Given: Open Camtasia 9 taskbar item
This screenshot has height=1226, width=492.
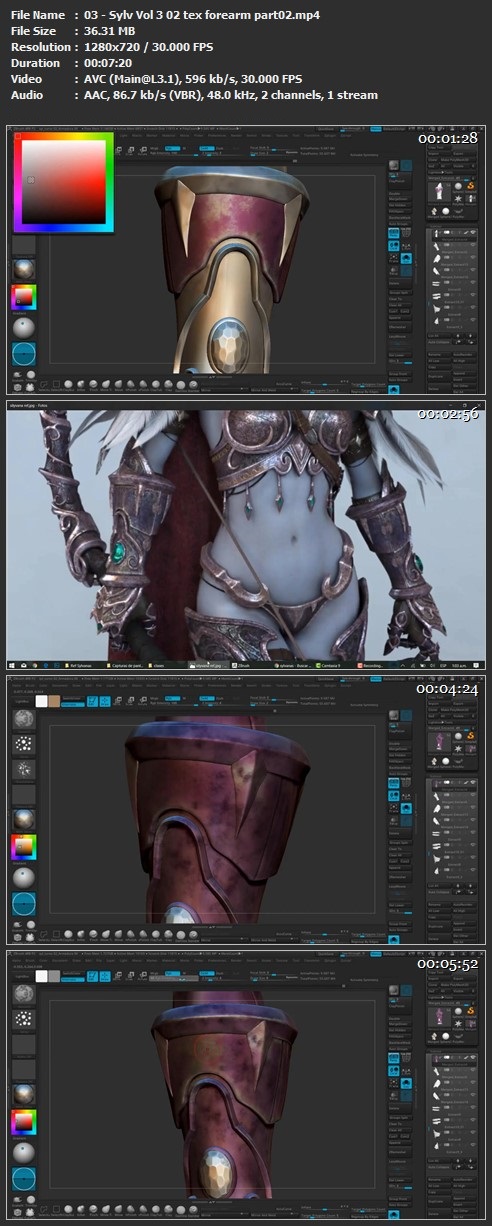Looking at the screenshot, I should click(326, 665).
